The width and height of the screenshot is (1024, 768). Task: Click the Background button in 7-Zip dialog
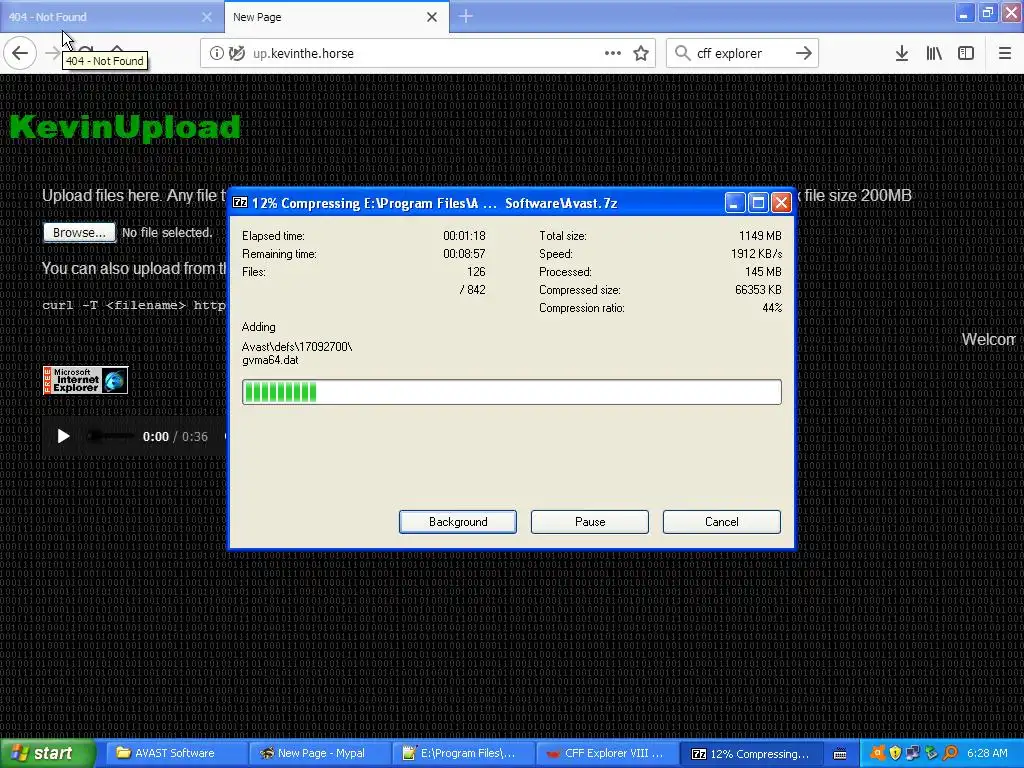point(458,522)
